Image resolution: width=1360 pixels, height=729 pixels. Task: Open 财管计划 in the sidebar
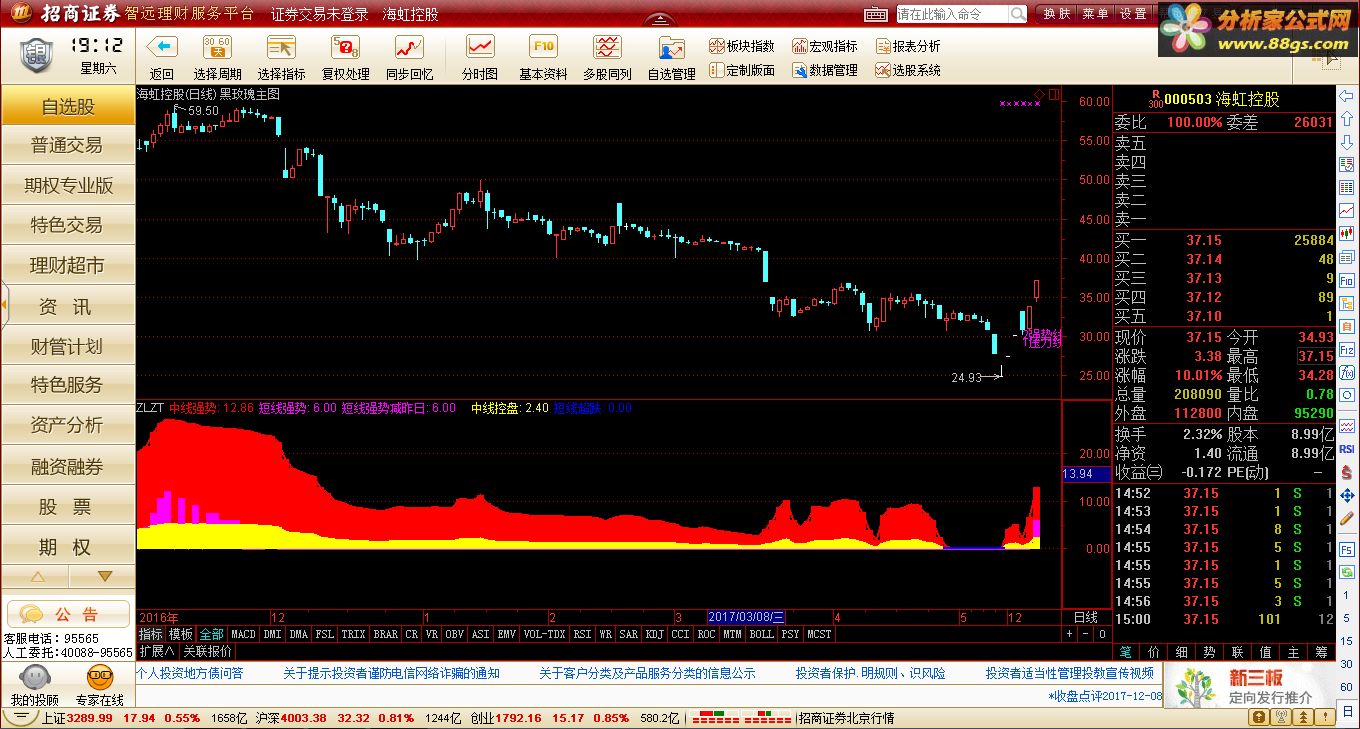pos(67,346)
